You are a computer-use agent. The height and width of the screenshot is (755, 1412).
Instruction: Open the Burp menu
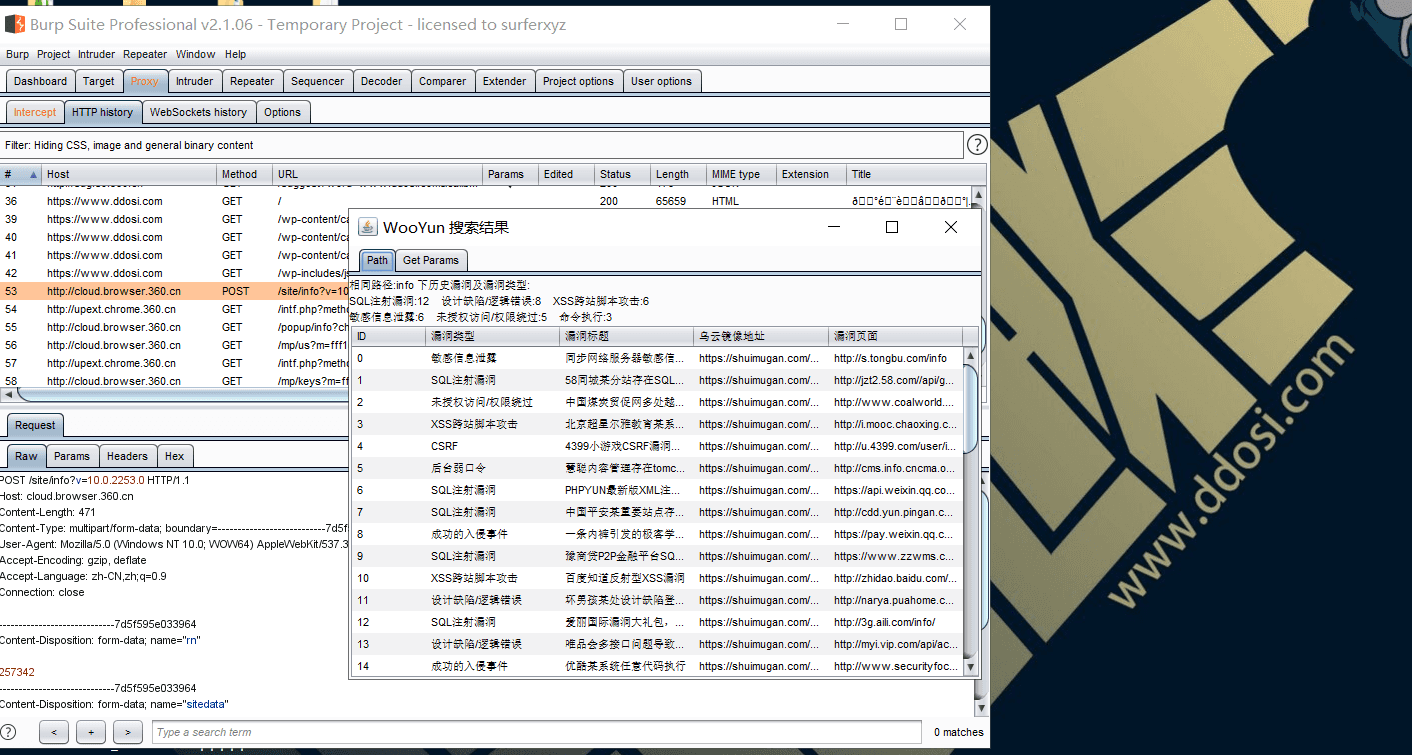point(17,54)
